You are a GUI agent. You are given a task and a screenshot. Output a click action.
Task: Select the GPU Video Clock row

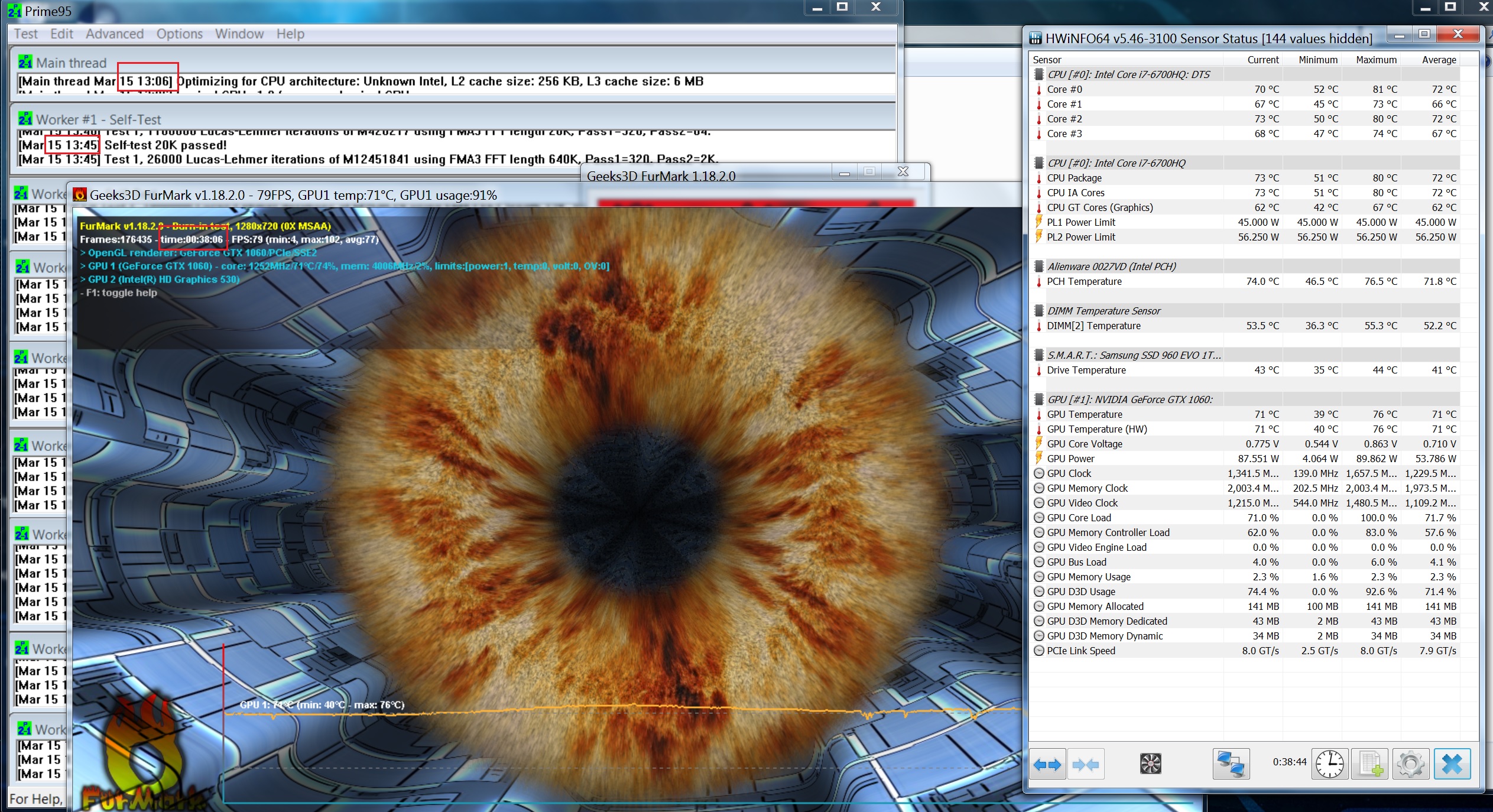tap(1245, 503)
